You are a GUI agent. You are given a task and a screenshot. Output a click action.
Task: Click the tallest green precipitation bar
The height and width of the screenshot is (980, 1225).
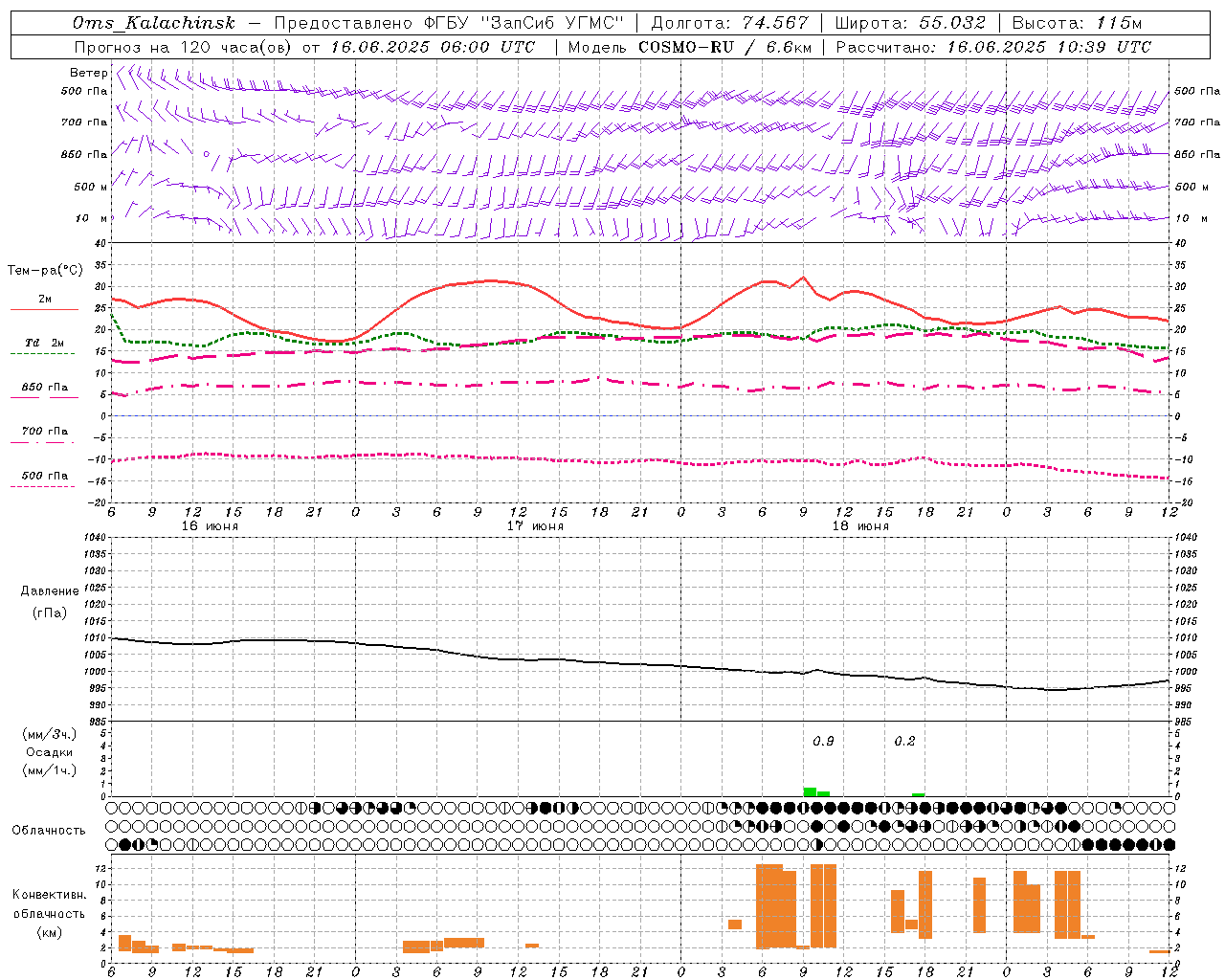[x=810, y=791]
